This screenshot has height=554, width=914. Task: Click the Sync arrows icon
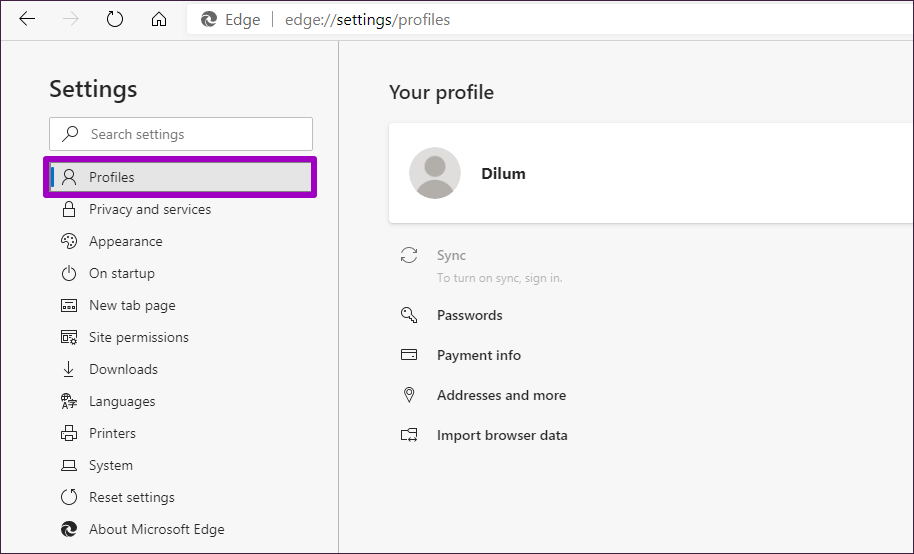coord(409,255)
